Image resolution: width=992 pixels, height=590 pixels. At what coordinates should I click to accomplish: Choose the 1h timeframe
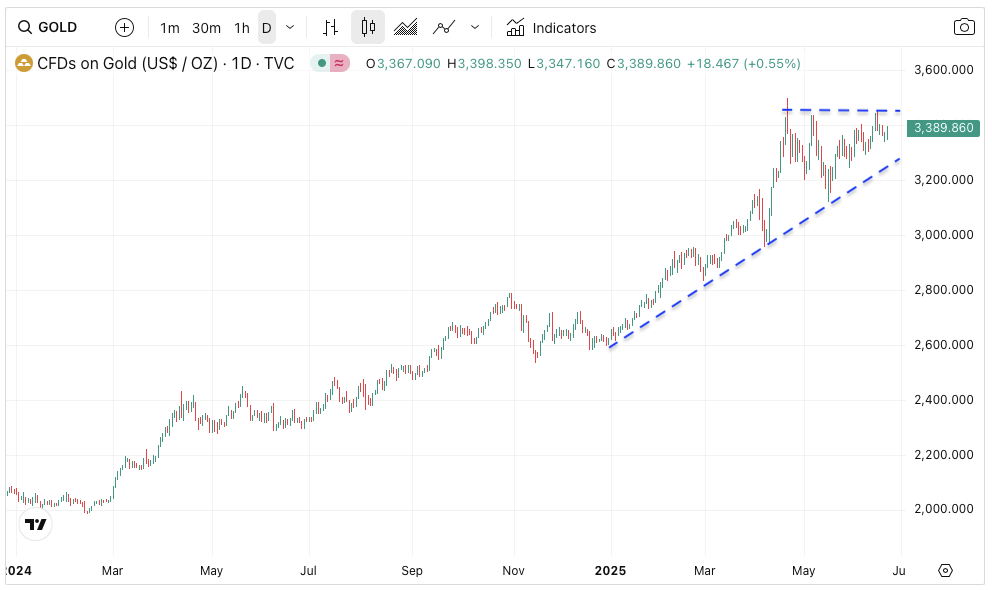(x=242, y=28)
